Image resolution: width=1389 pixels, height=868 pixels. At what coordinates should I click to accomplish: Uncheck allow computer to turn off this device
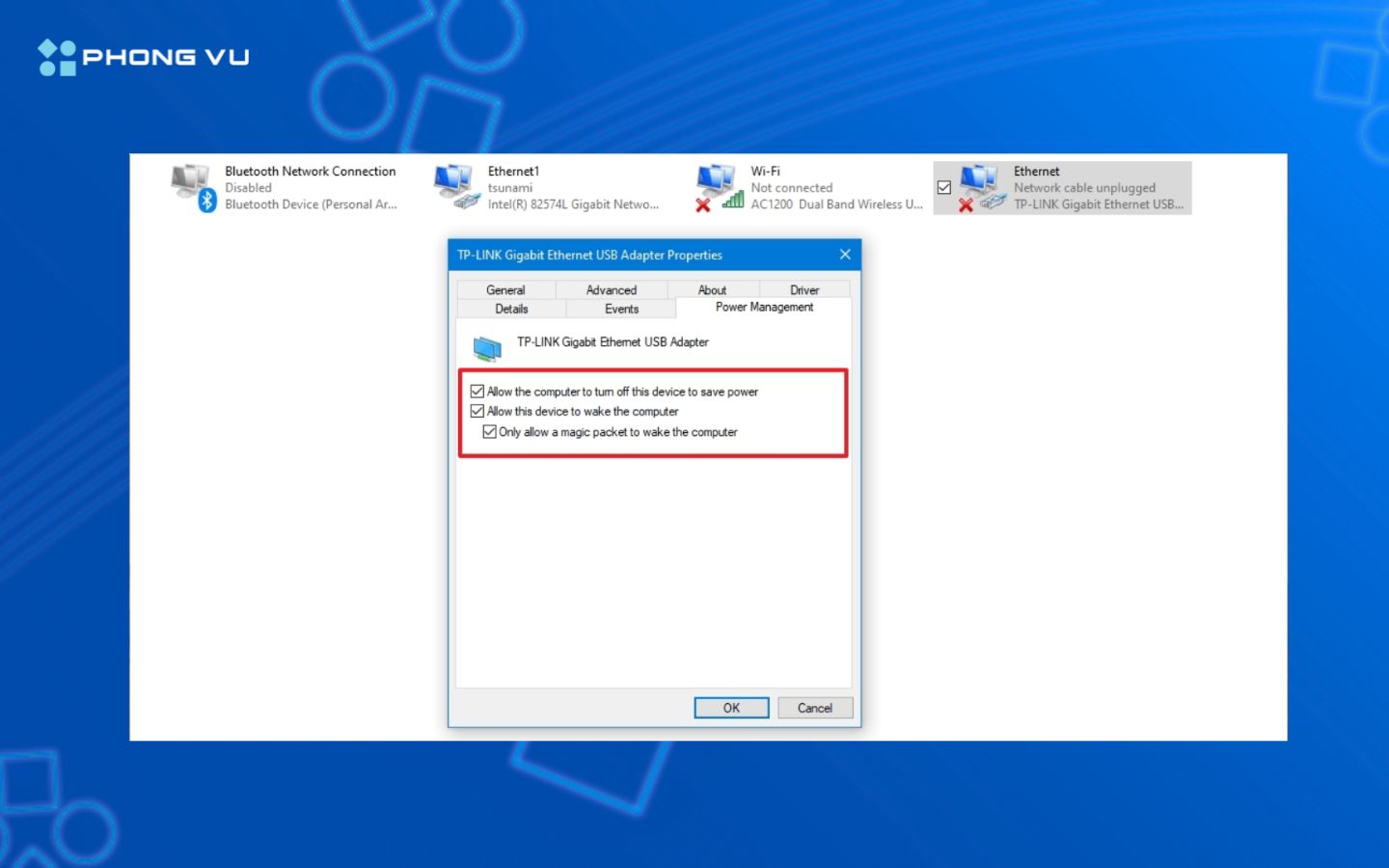pyautogui.click(x=477, y=391)
